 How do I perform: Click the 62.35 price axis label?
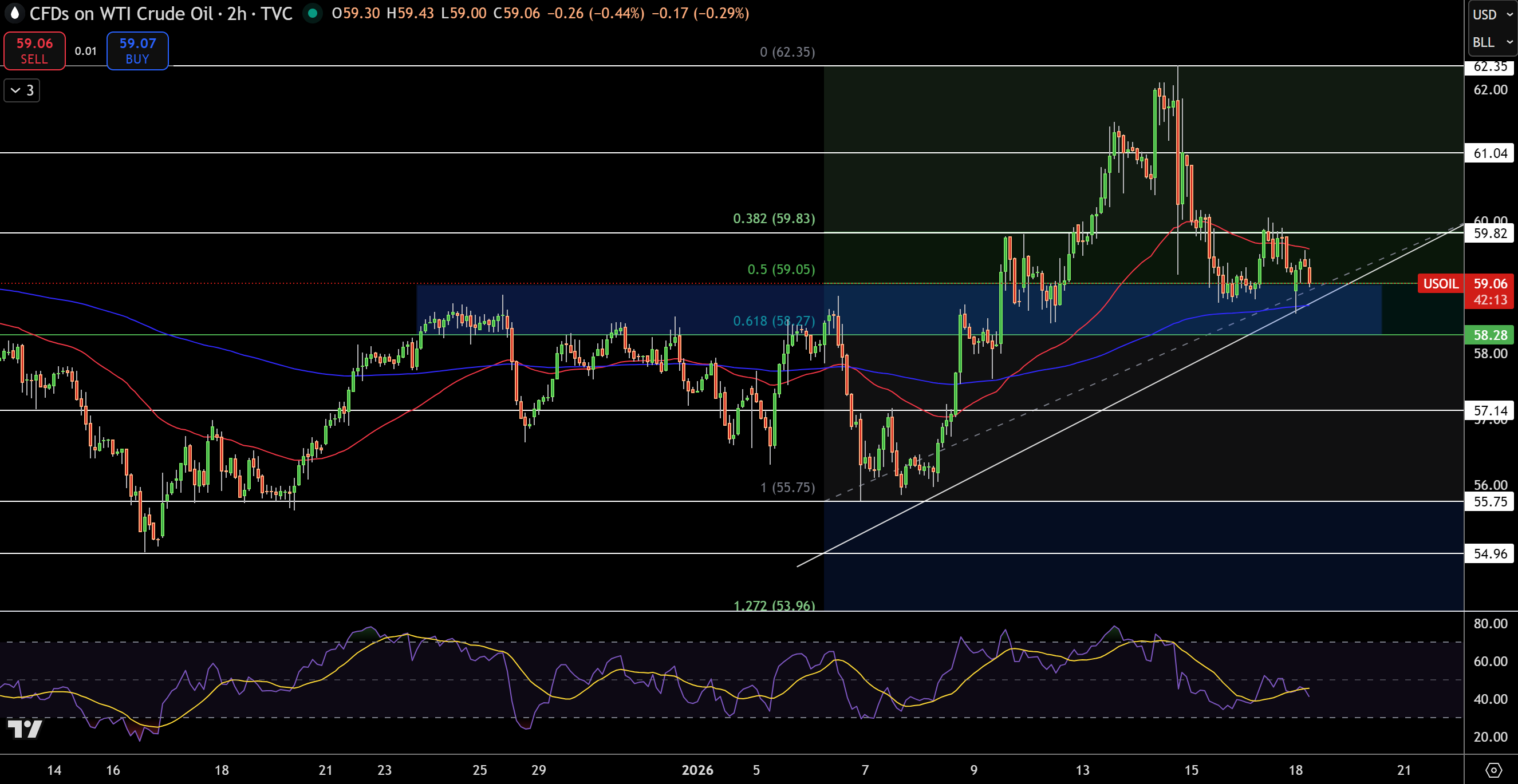pos(1490,66)
